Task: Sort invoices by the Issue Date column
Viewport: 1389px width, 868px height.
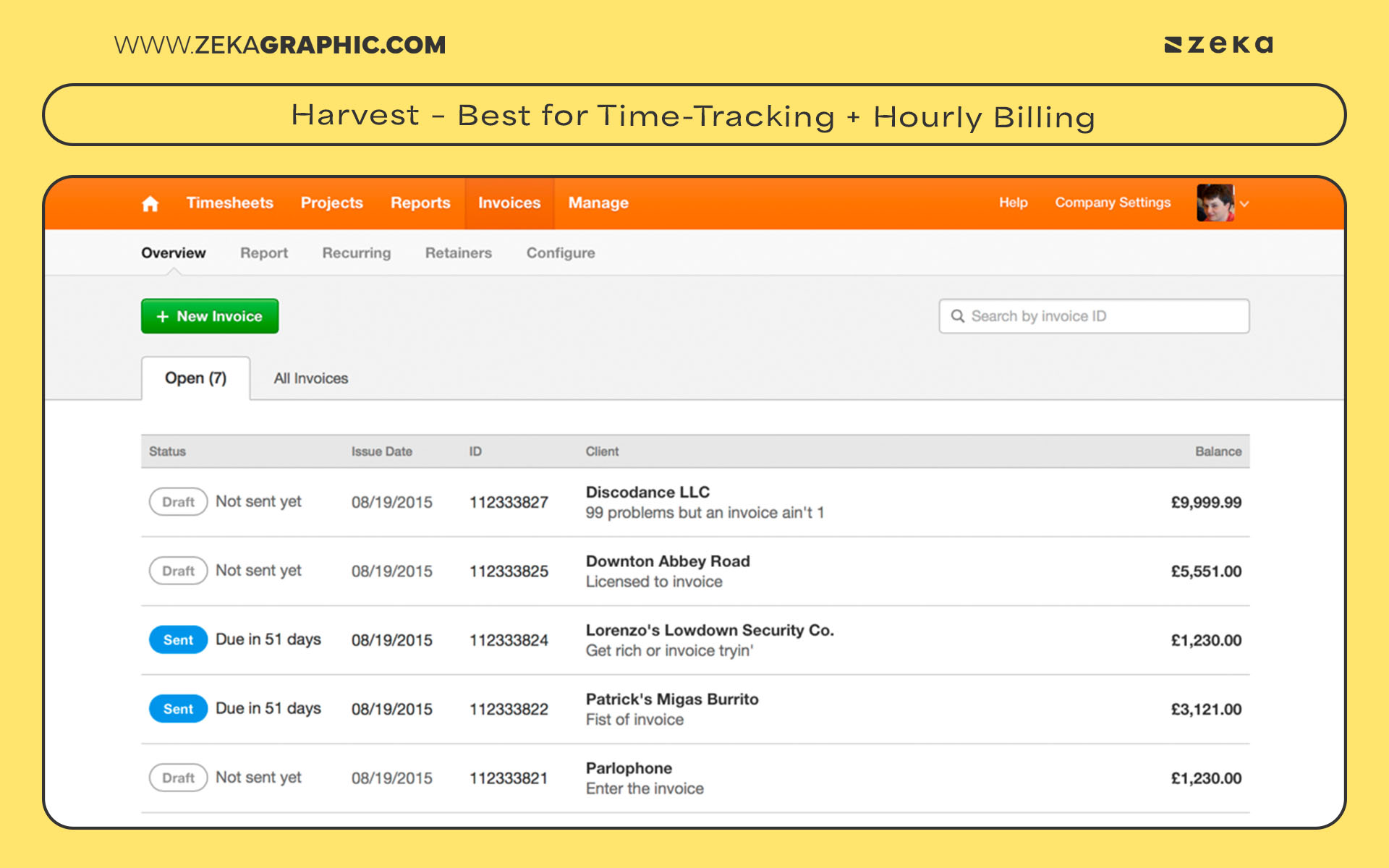Action: (x=382, y=451)
